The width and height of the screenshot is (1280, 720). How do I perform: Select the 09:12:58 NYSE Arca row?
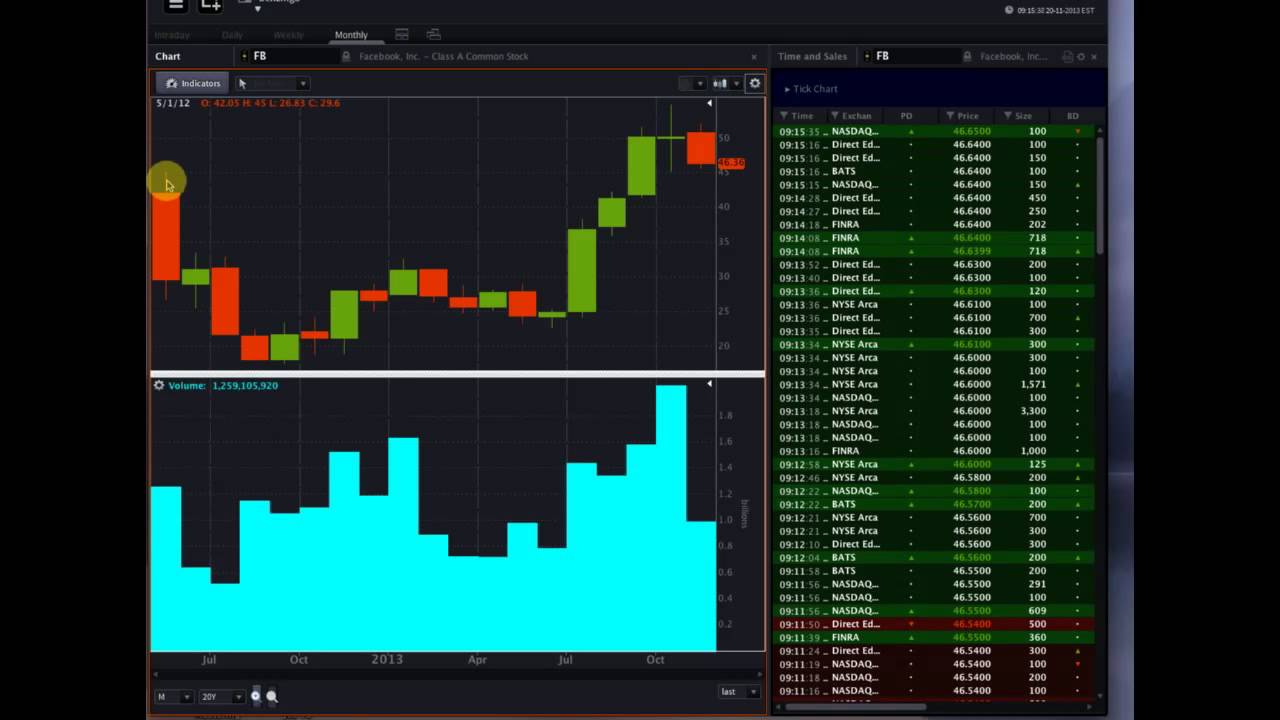pos(934,464)
